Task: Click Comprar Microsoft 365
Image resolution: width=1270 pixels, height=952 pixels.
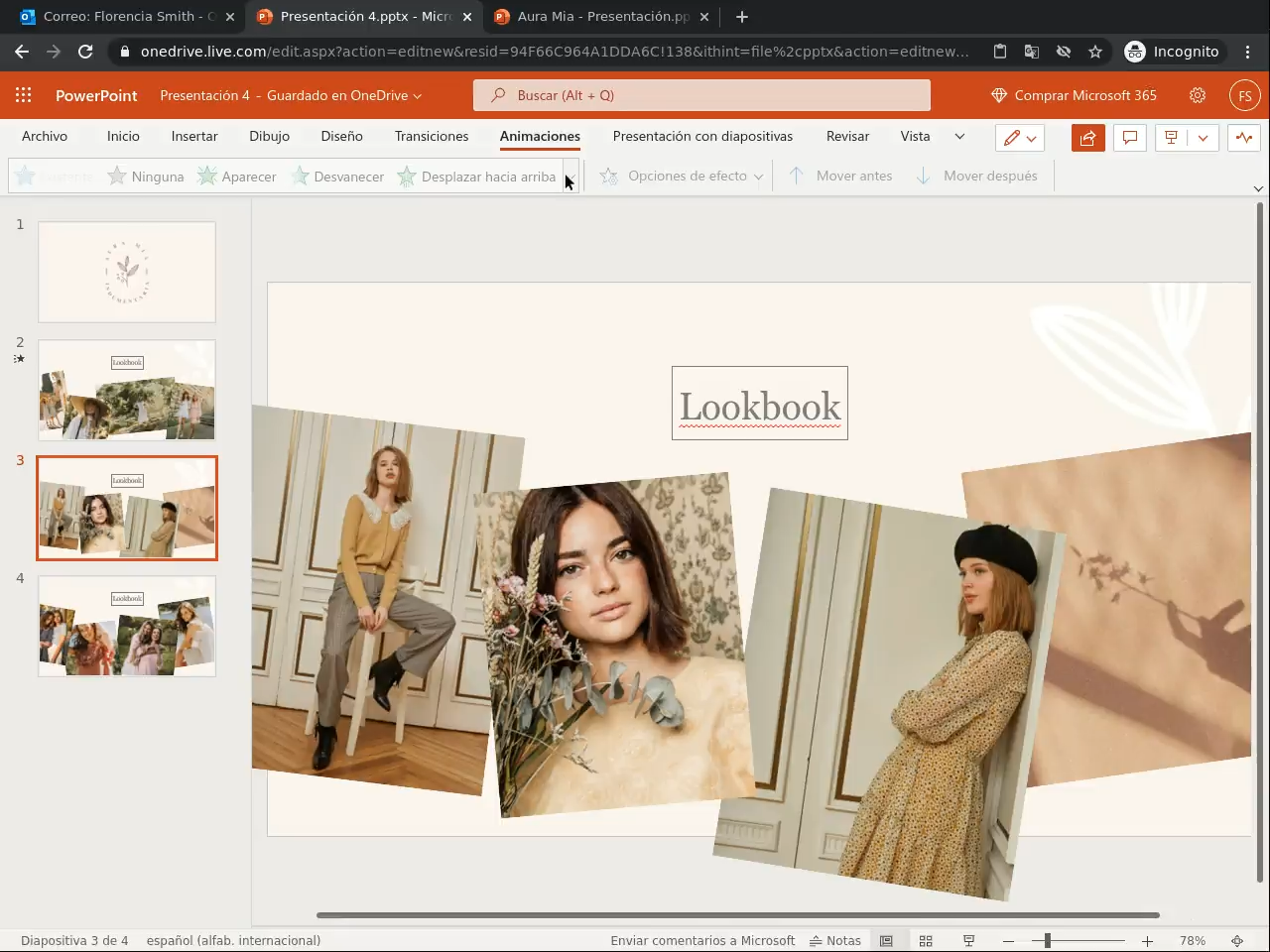Action: 1074,95
